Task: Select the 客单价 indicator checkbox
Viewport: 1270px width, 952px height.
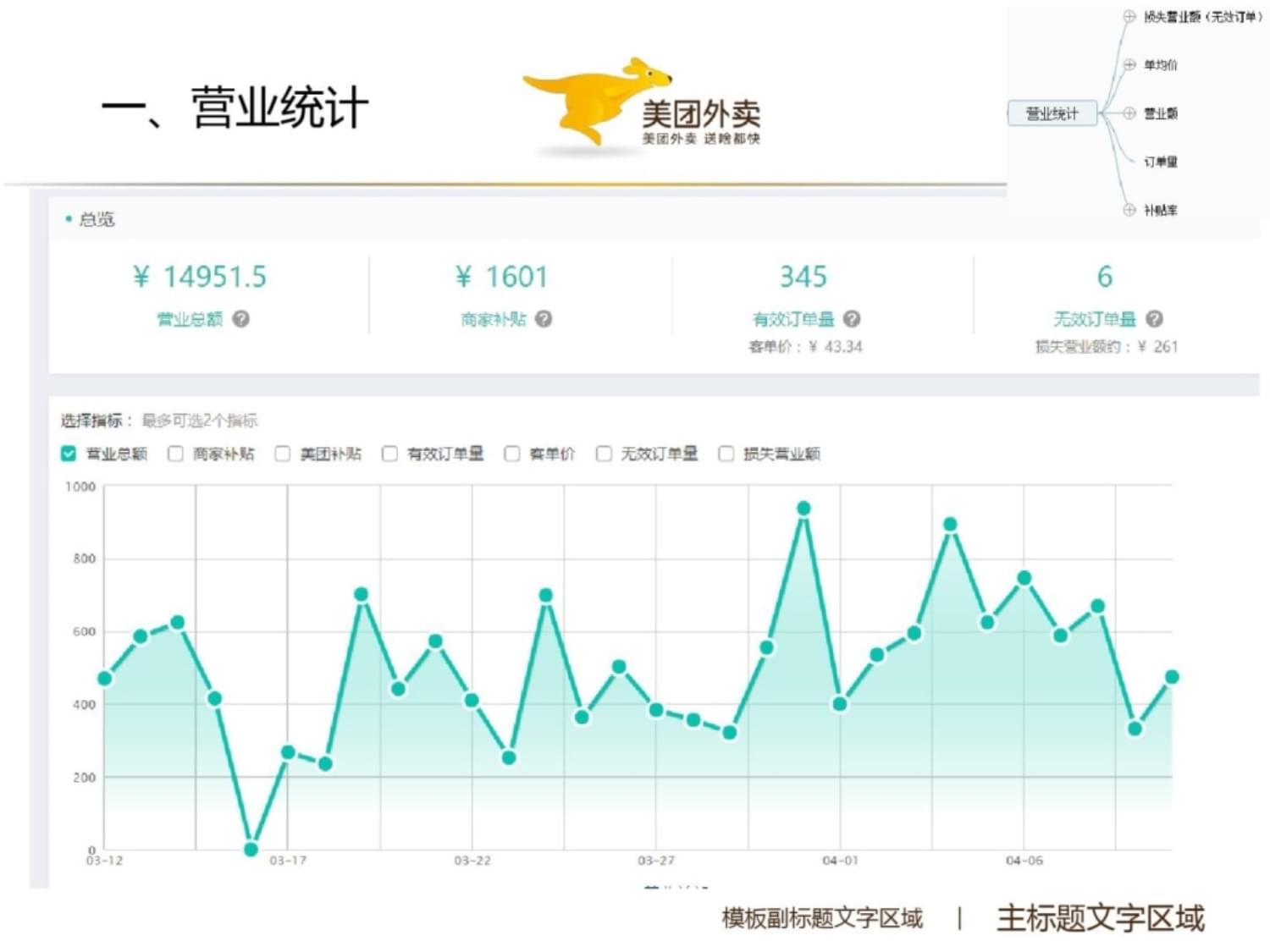Action: (512, 454)
